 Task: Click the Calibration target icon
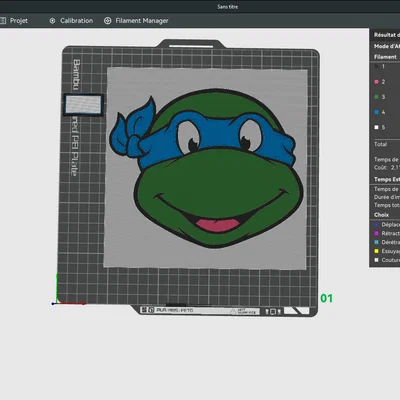point(52,21)
